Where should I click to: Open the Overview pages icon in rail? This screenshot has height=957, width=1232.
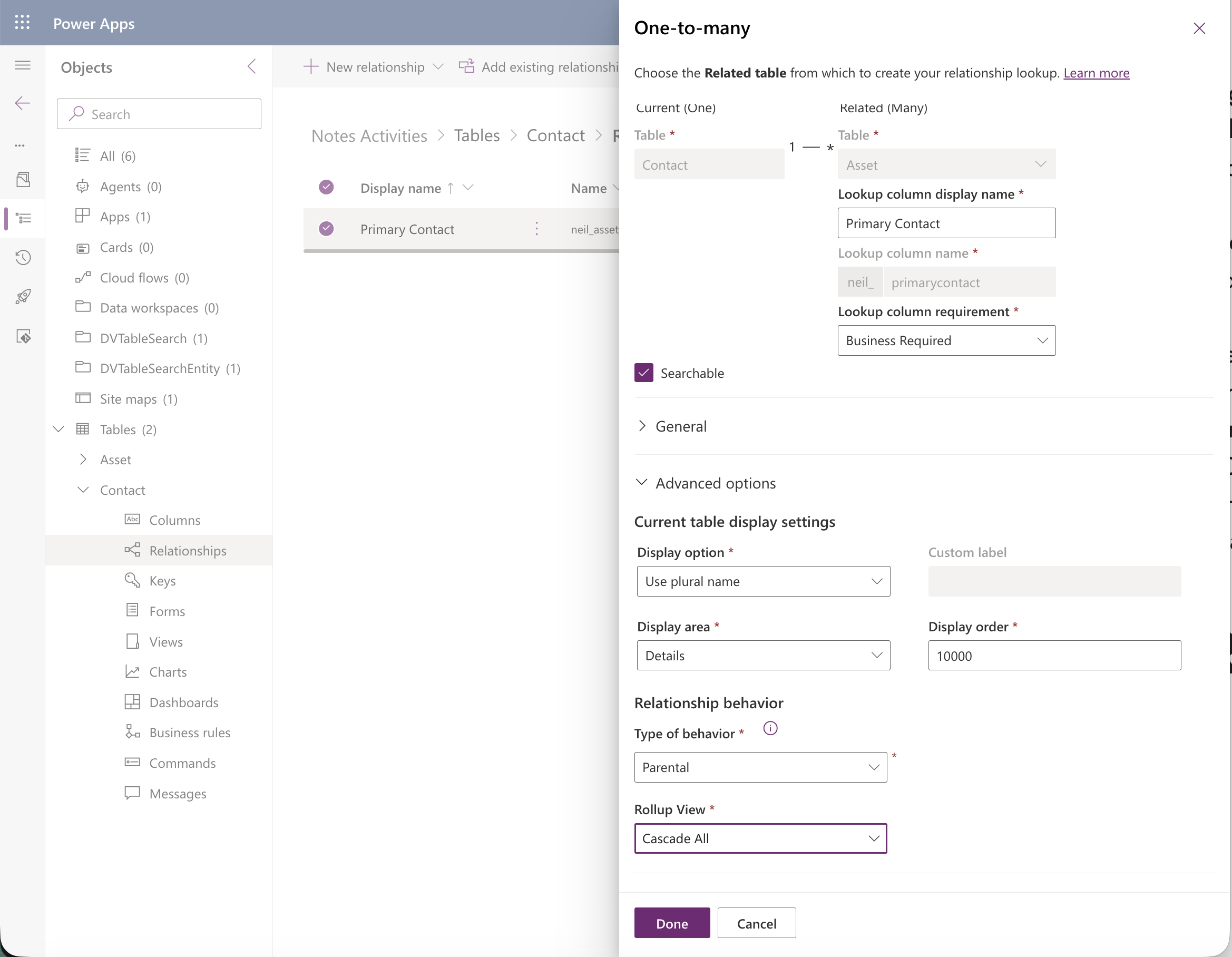point(23,179)
